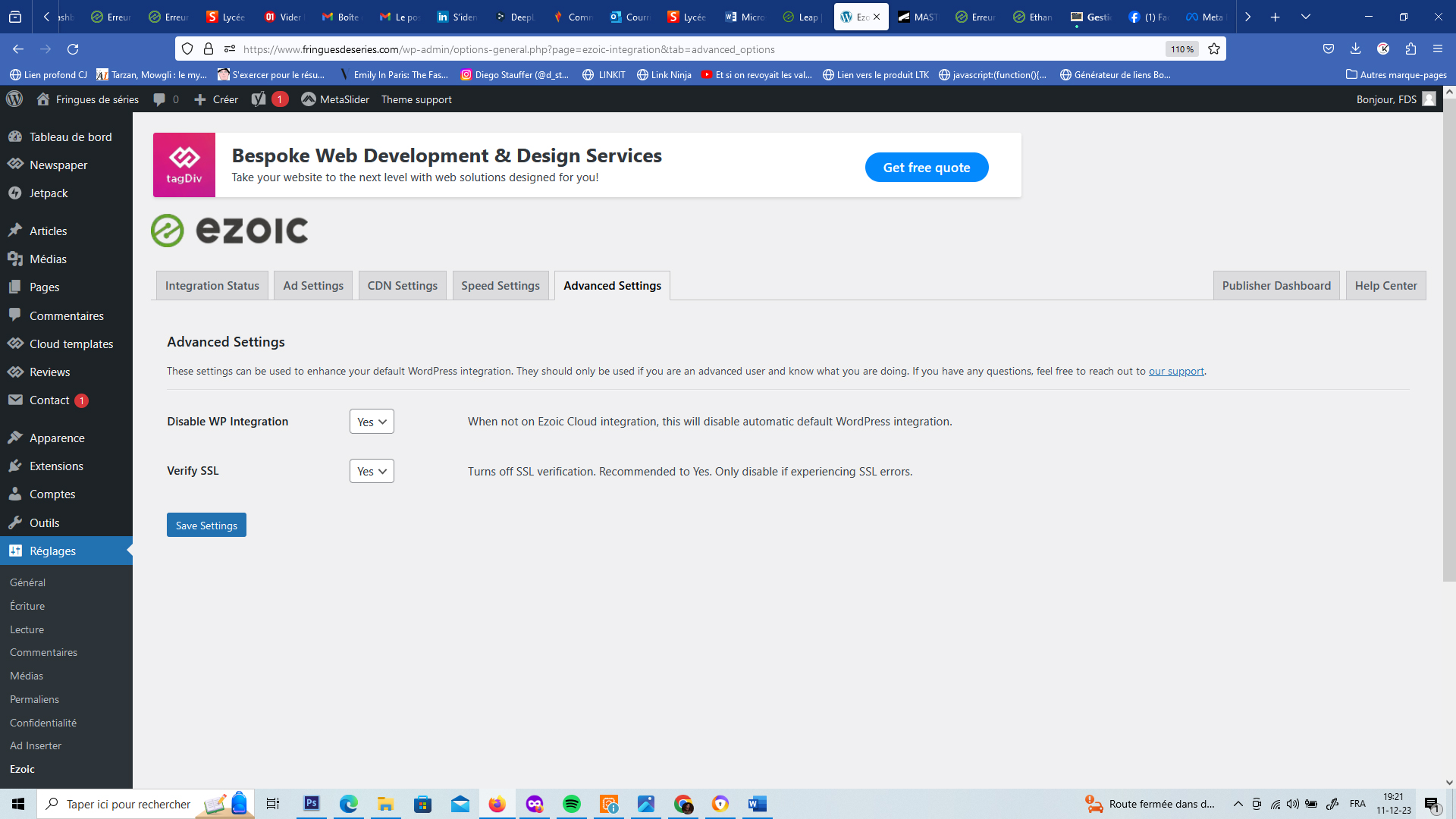The width and height of the screenshot is (1456, 819).
Task: Open the Disable WP Integration dropdown
Action: [372, 422]
